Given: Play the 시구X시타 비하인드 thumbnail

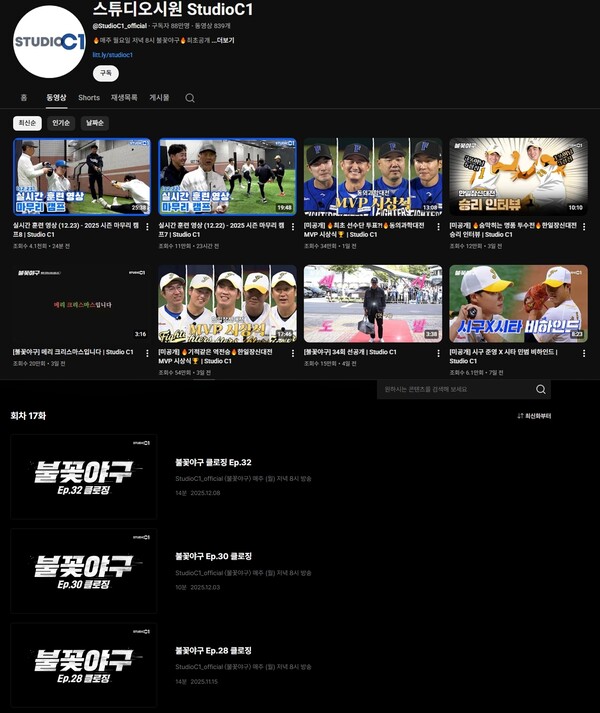Looking at the screenshot, I should 519,304.
